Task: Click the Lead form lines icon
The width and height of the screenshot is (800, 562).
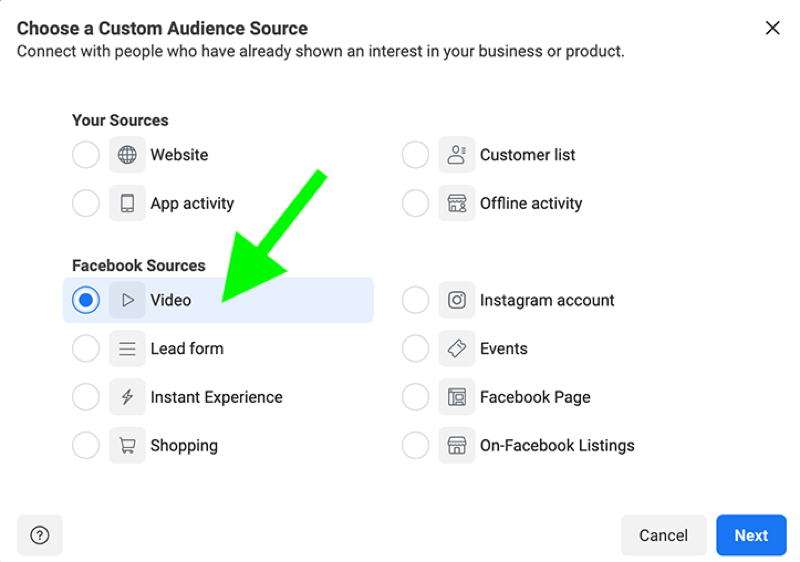Action: tap(127, 348)
